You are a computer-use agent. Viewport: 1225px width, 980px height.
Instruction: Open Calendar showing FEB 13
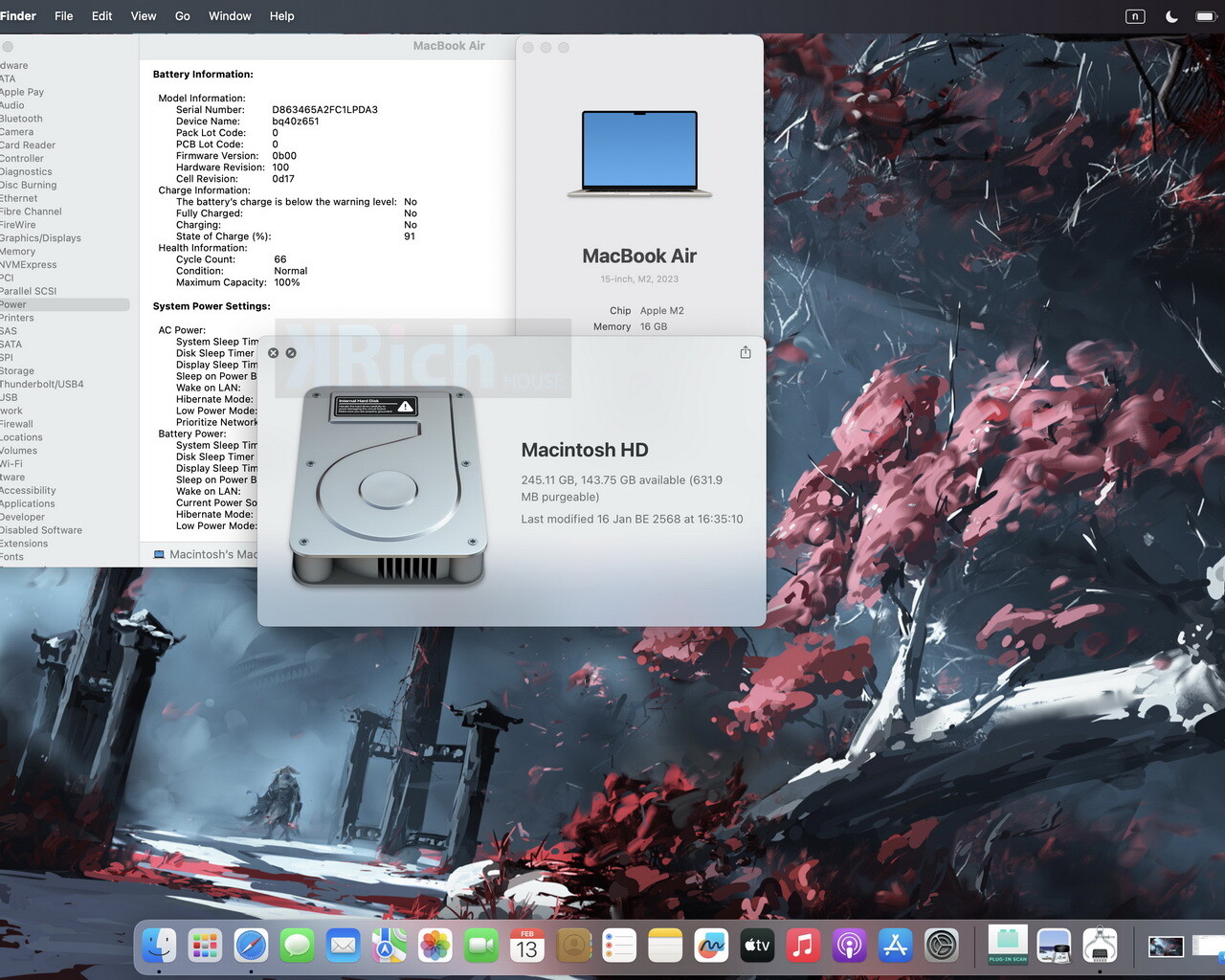(527, 947)
